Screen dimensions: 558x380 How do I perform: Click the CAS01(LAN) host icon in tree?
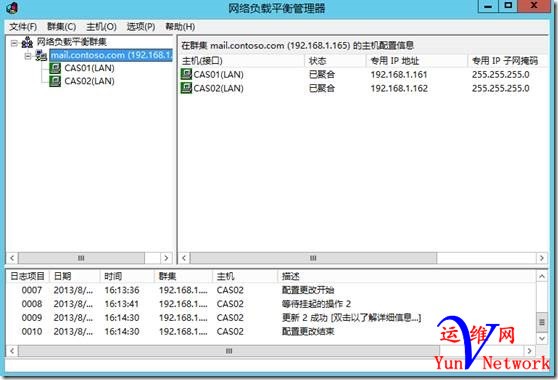pyautogui.click(x=55, y=68)
